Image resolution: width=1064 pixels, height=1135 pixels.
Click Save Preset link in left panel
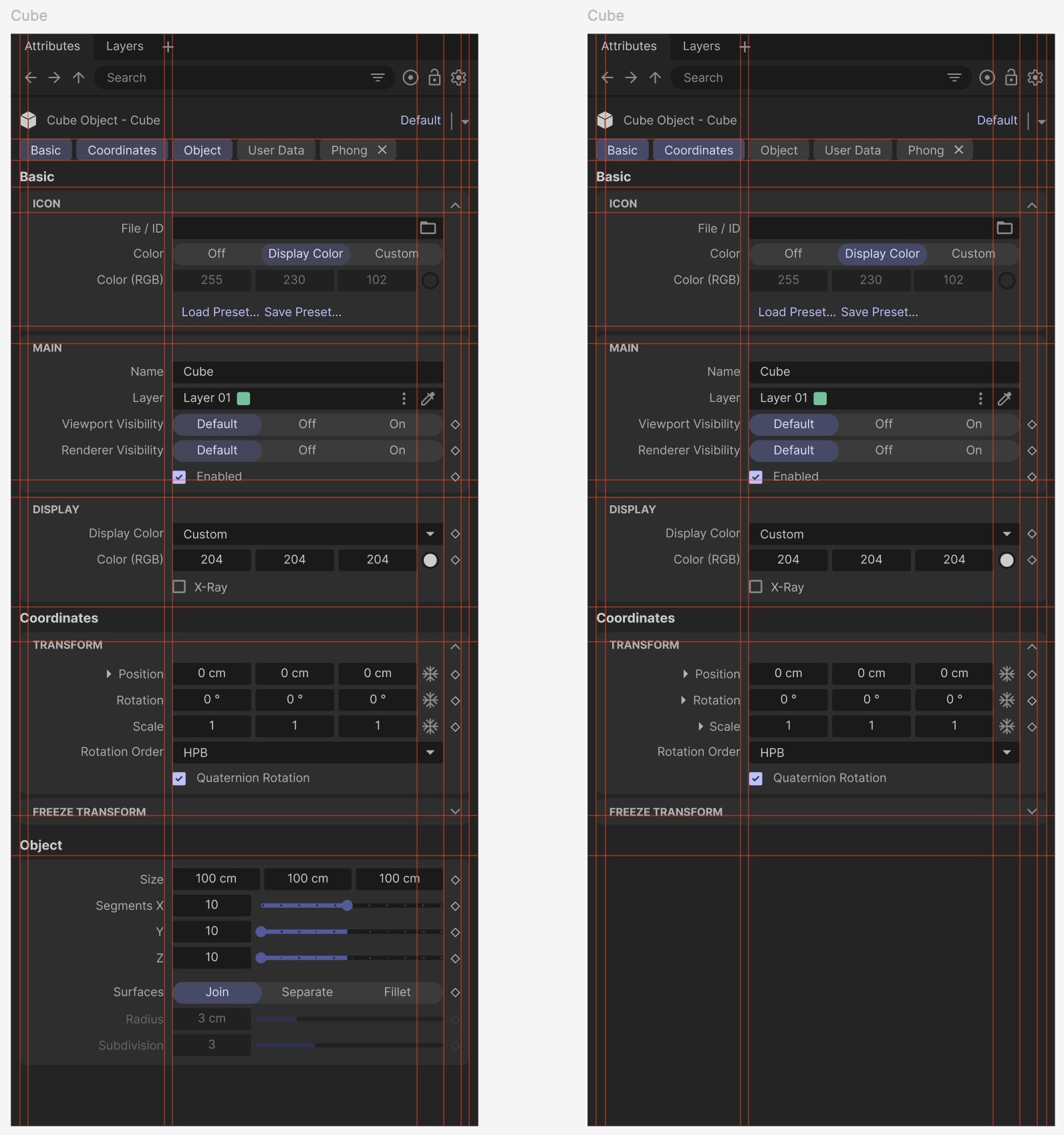[x=303, y=312]
